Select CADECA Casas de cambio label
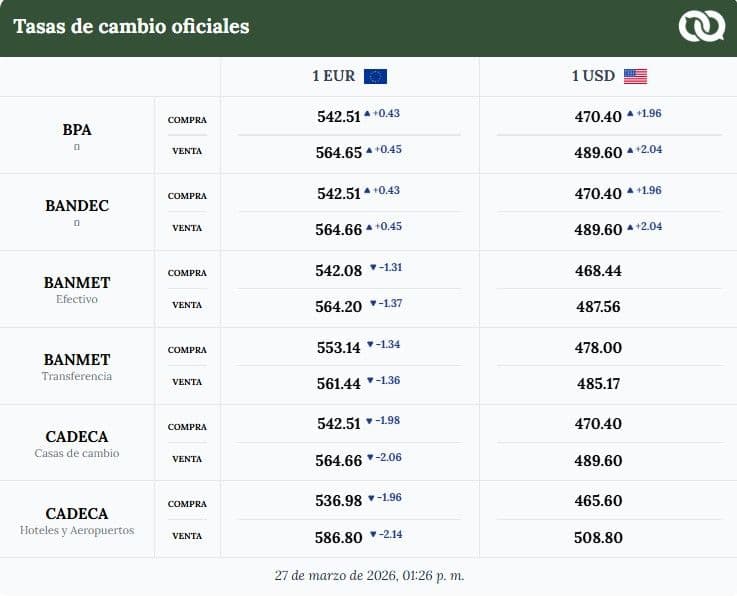Viewport: 737px width, 596px height. 77,442
